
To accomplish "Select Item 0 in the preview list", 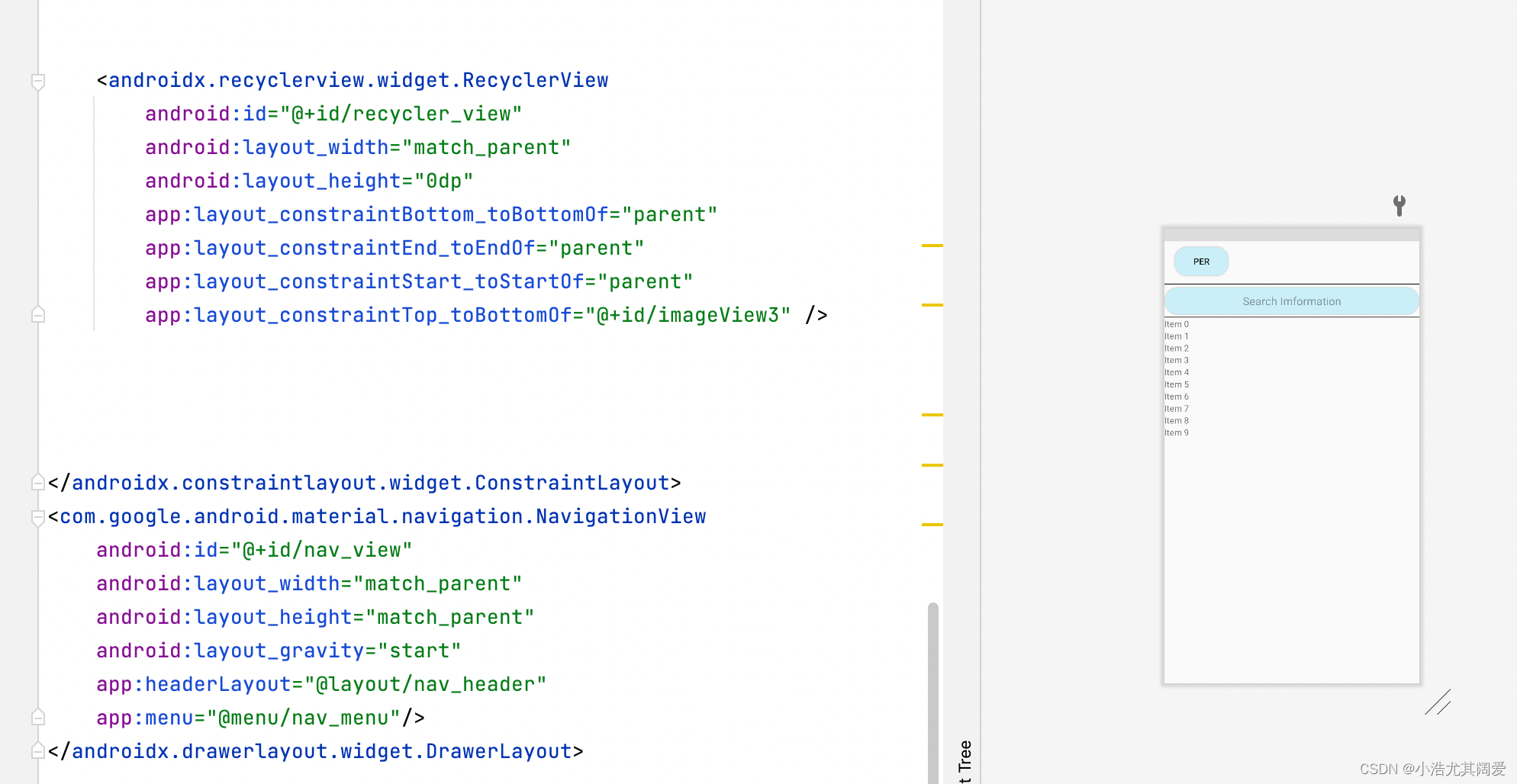I will pos(1177,324).
